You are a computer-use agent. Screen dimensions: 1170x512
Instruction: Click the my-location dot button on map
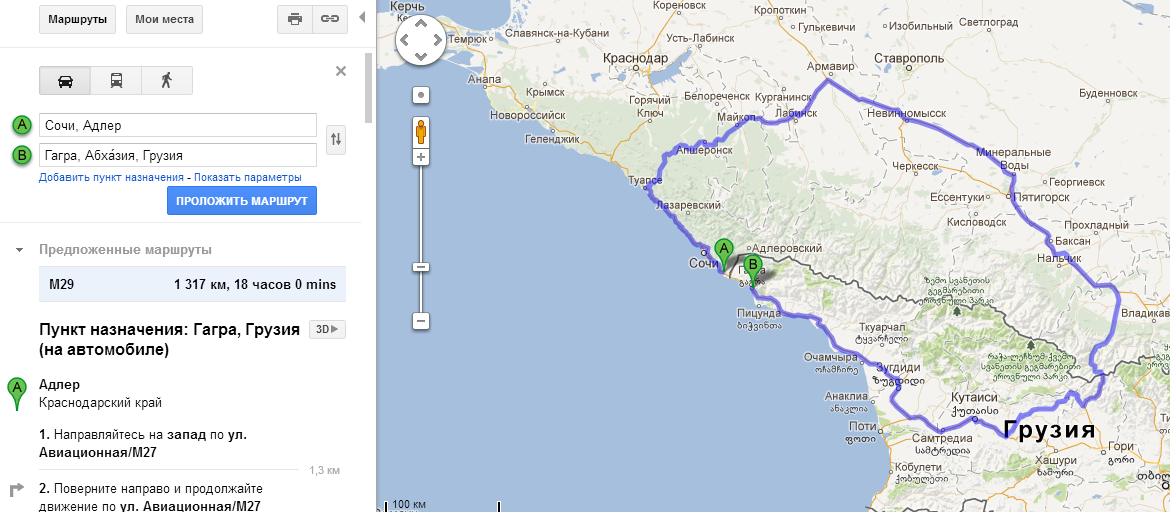(x=421, y=96)
